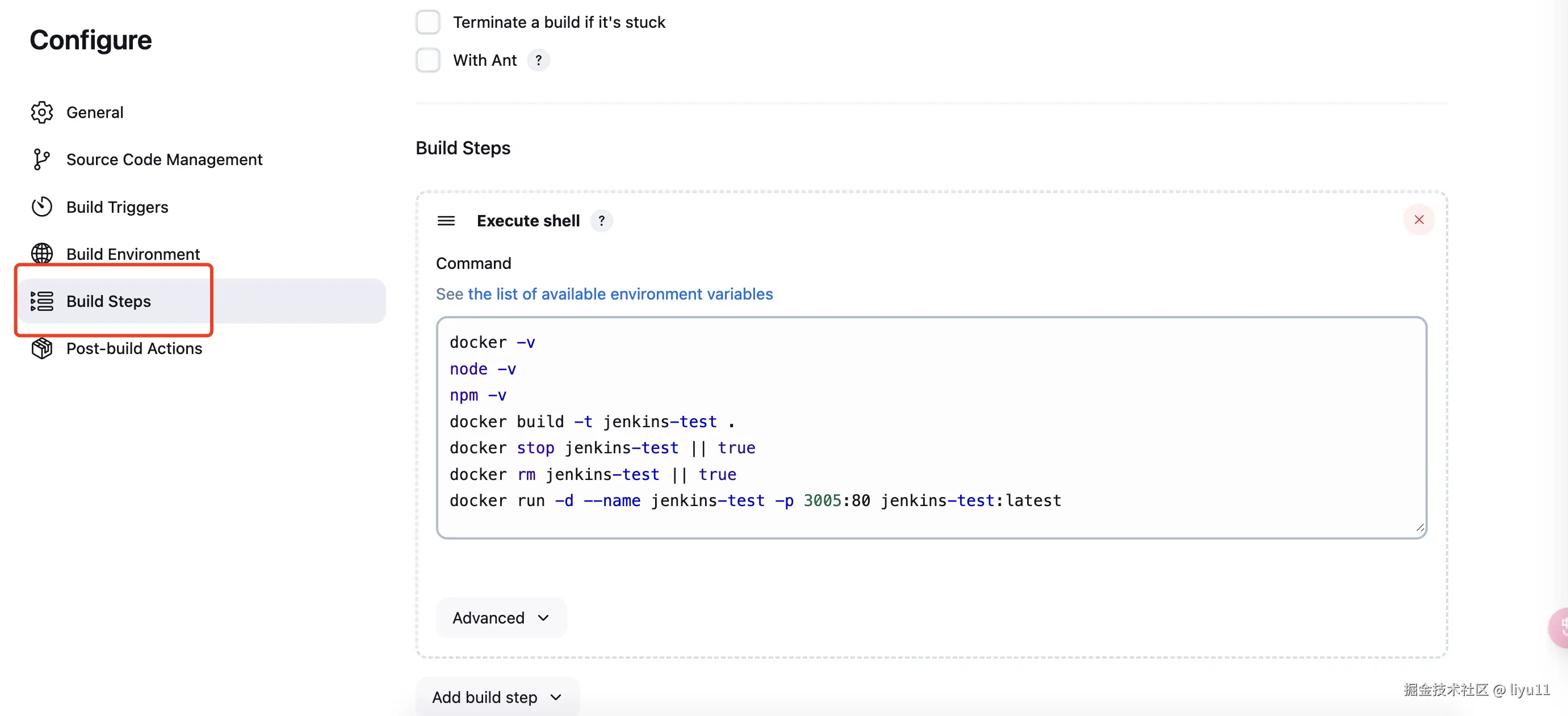
Task: Open the Execute shell help question mark
Action: point(601,221)
